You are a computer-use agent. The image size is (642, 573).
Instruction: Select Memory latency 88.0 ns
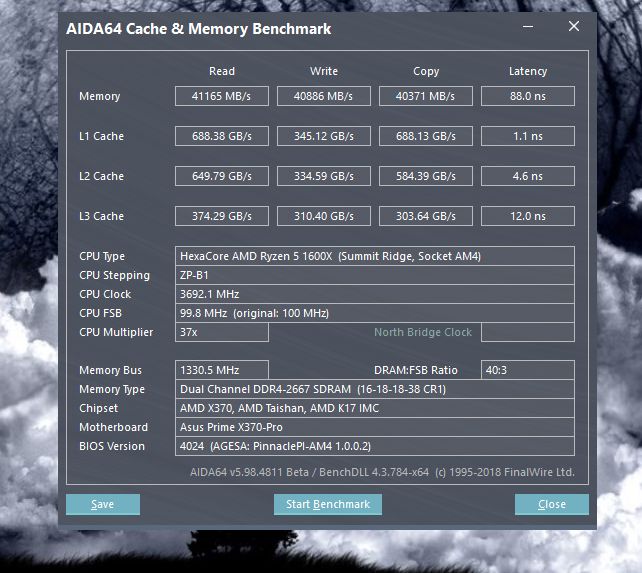coord(528,96)
